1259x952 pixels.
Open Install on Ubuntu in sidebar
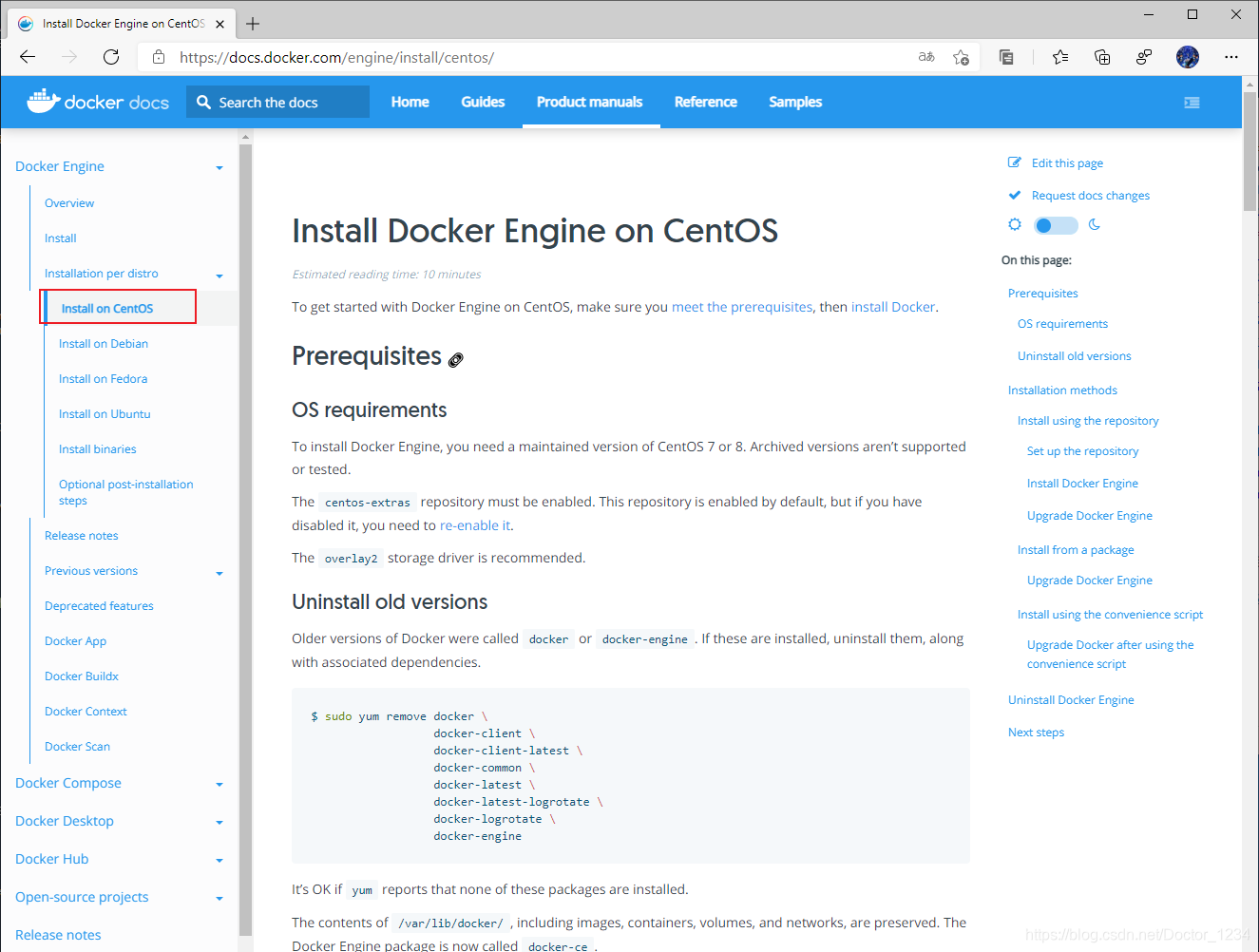point(105,414)
